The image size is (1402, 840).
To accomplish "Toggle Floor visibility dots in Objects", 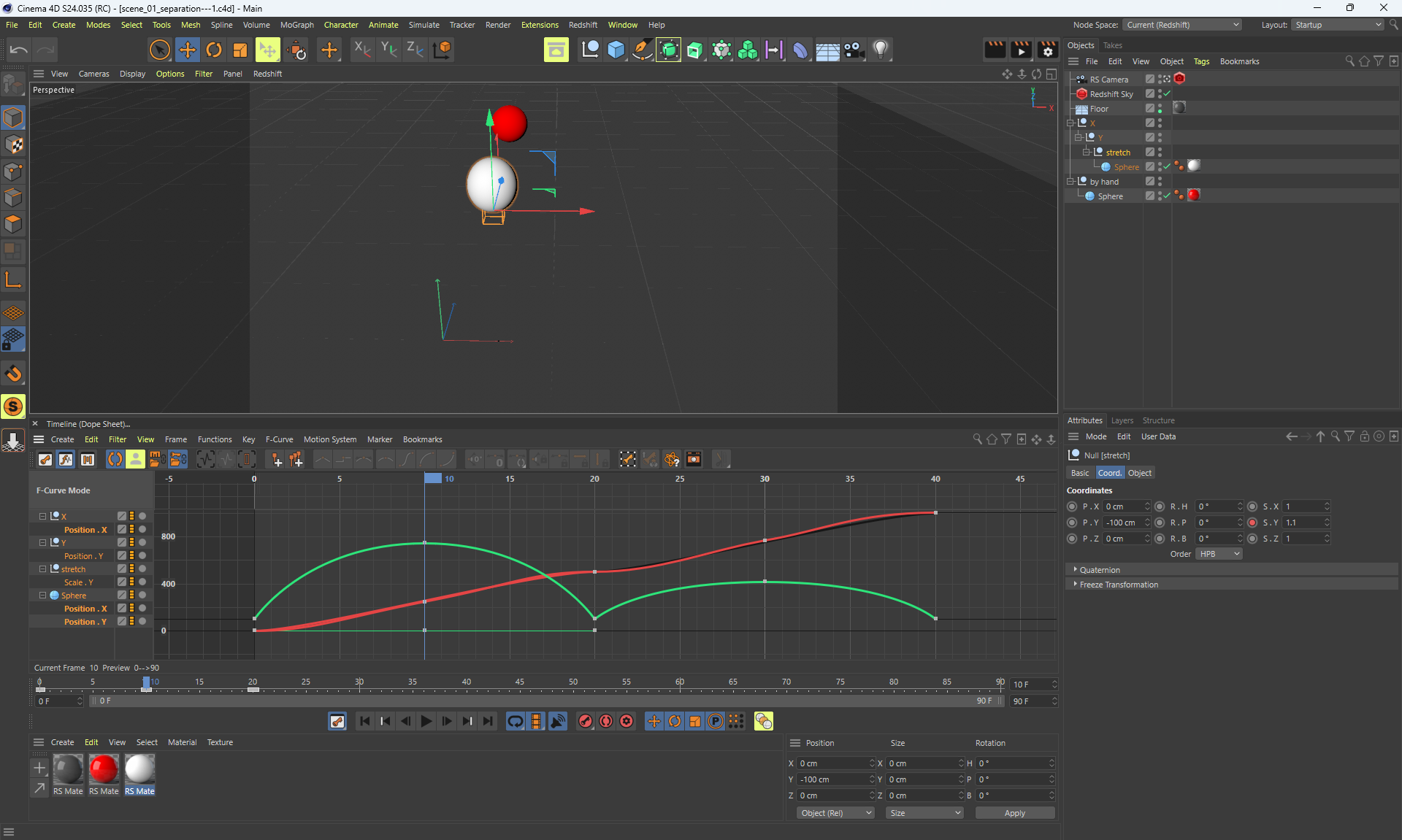I will (1160, 108).
